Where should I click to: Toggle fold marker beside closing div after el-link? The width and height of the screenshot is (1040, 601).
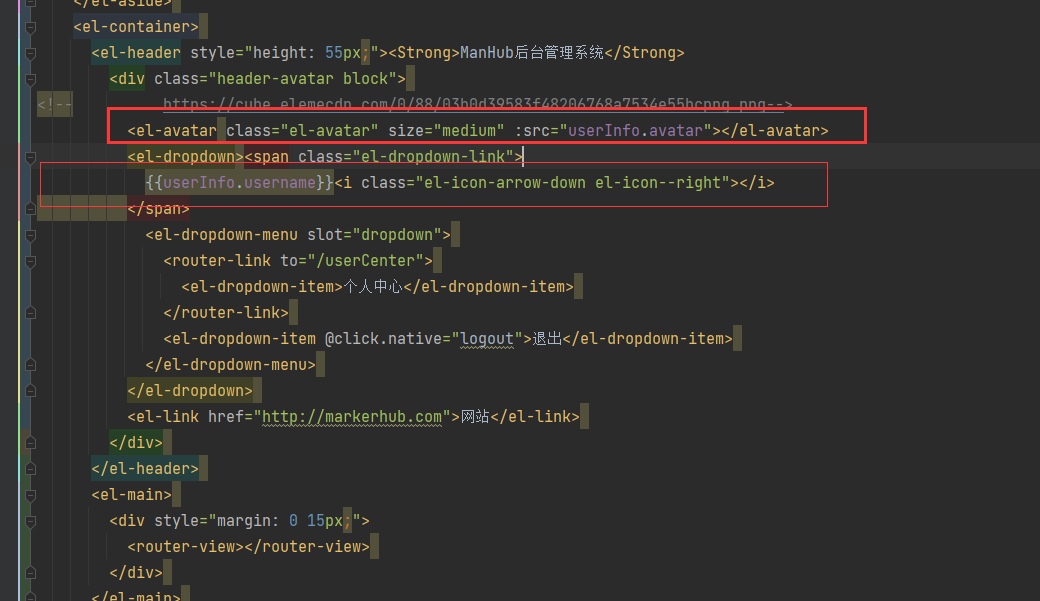[x=31, y=442]
